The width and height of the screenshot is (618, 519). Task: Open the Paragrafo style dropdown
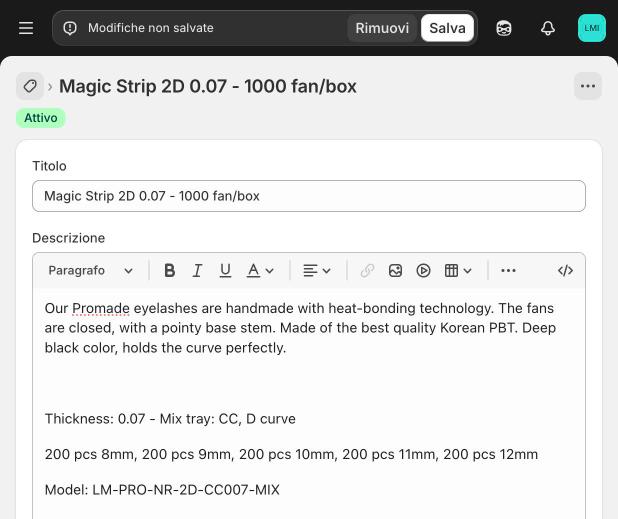click(90, 271)
